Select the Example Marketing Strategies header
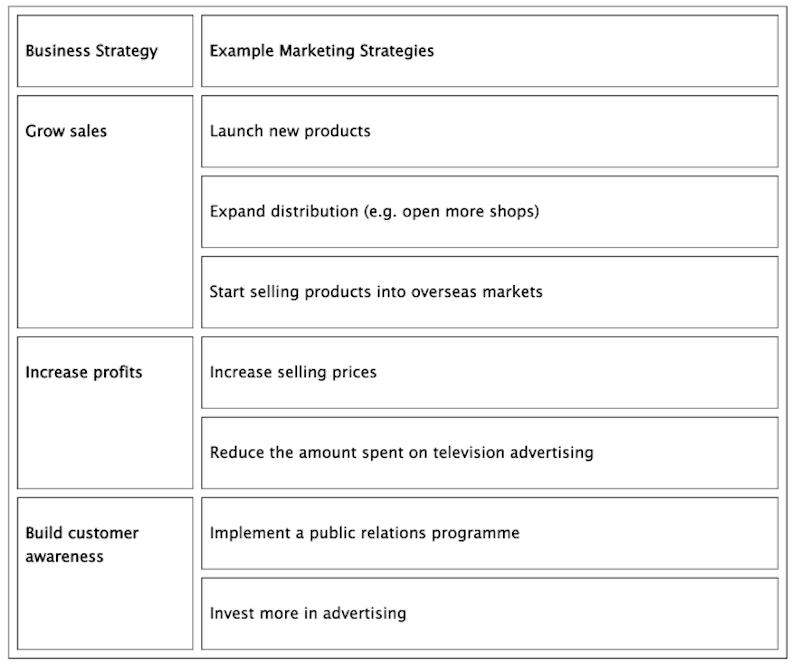800x667 pixels. click(x=490, y=51)
